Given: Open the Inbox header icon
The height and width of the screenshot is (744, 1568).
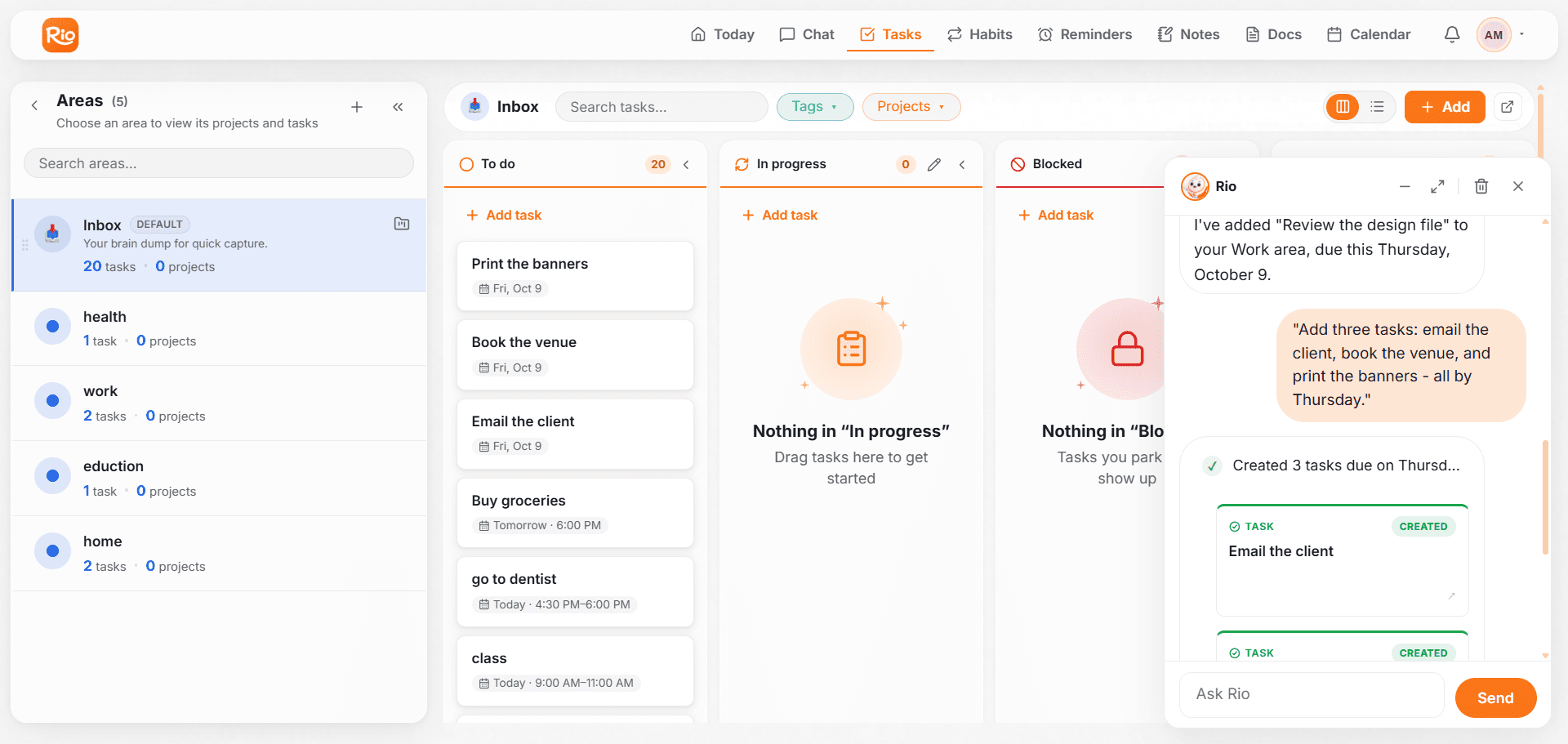Looking at the screenshot, I should [x=474, y=106].
